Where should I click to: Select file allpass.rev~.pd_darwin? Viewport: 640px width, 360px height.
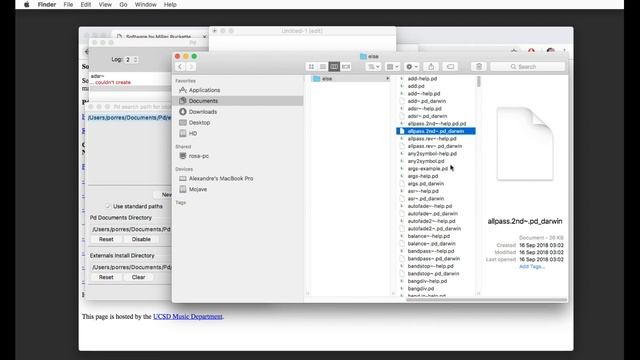[435, 146]
